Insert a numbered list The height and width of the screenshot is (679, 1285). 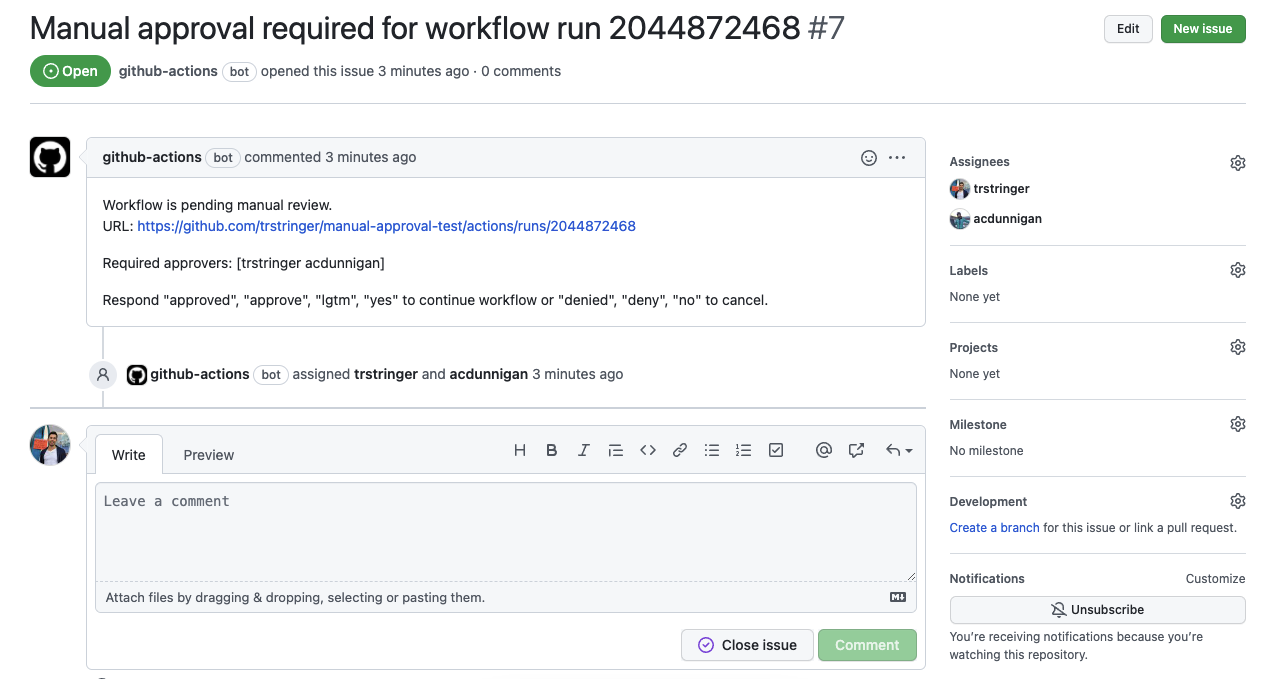point(743,451)
